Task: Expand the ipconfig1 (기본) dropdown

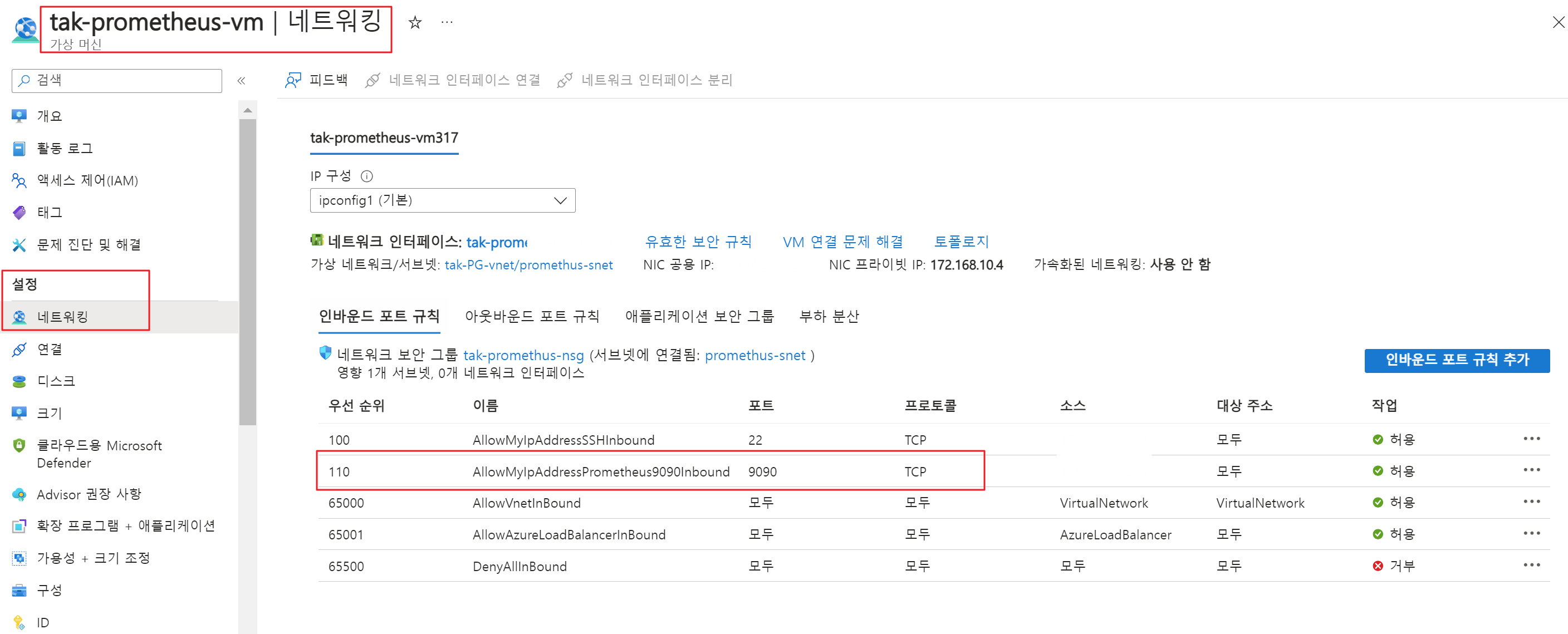Action: click(x=443, y=201)
